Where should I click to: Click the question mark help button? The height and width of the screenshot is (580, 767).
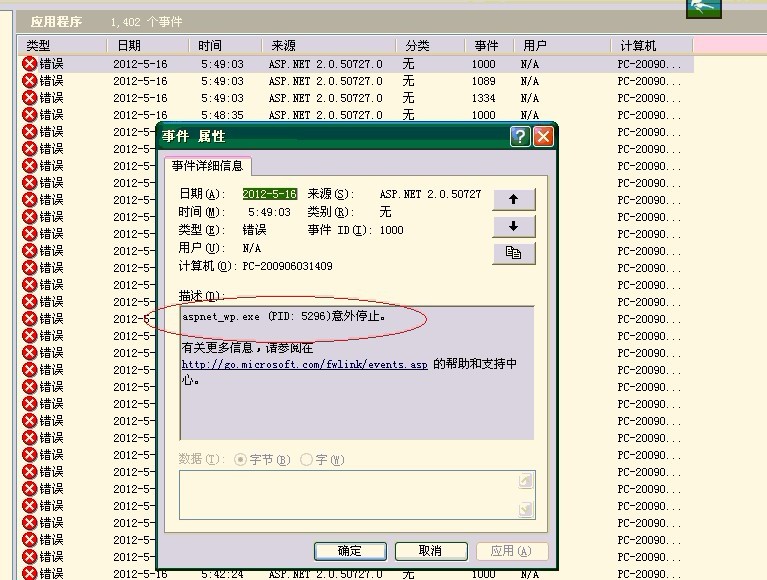[x=520, y=137]
